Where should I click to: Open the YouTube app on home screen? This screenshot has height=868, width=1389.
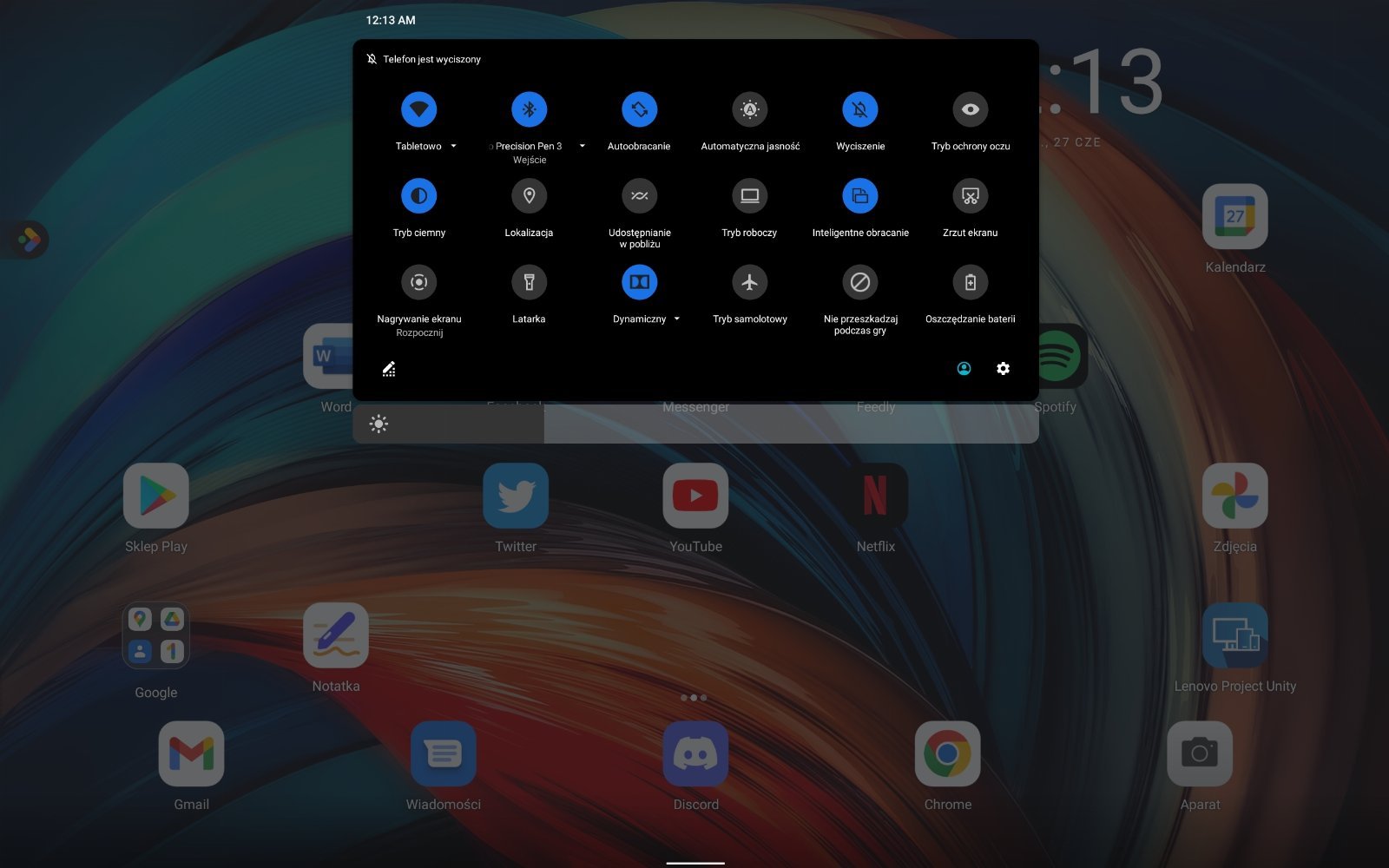(x=695, y=496)
